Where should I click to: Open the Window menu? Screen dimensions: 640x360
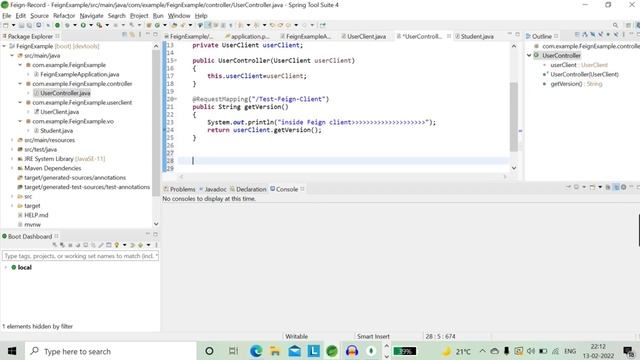coord(179,16)
